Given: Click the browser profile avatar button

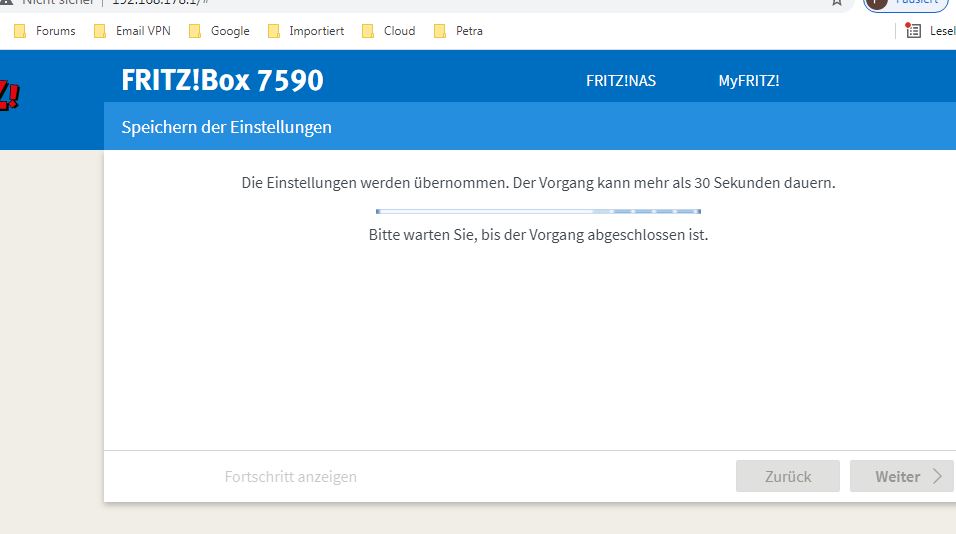Looking at the screenshot, I should coord(907,3).
